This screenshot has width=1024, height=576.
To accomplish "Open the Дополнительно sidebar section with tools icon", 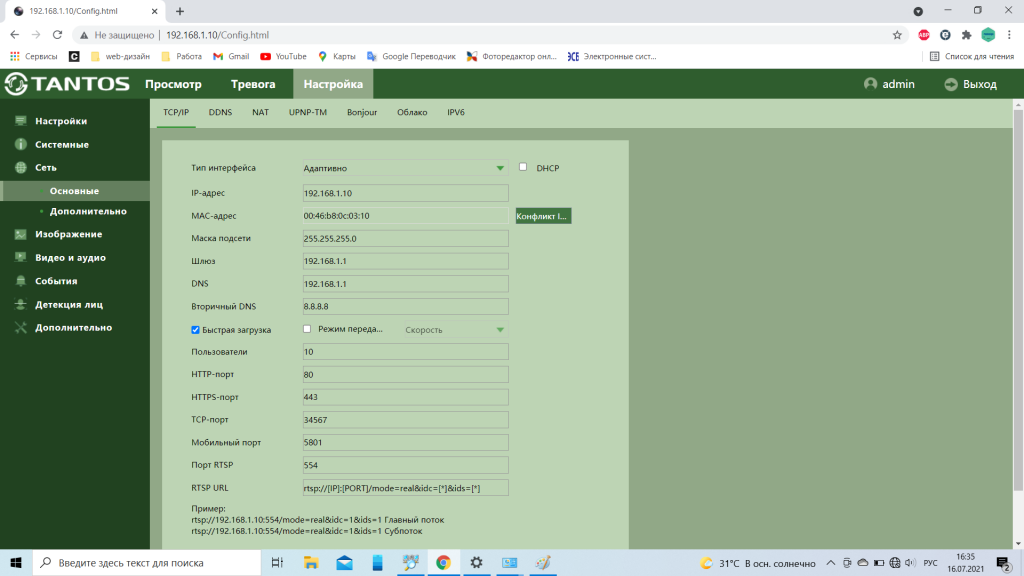I will pos(20,328).
